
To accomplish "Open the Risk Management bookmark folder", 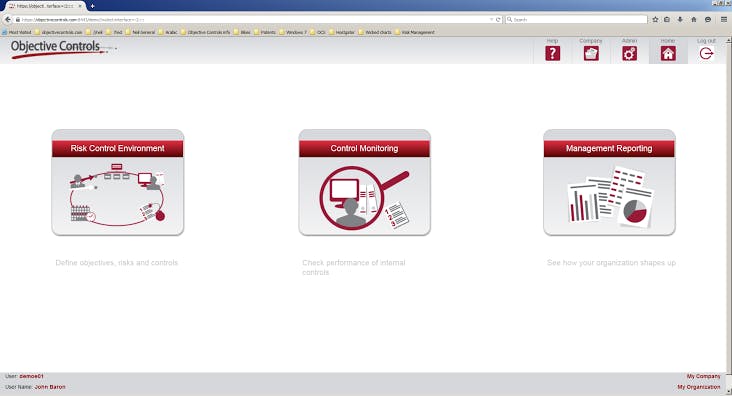I will (415, 32).
